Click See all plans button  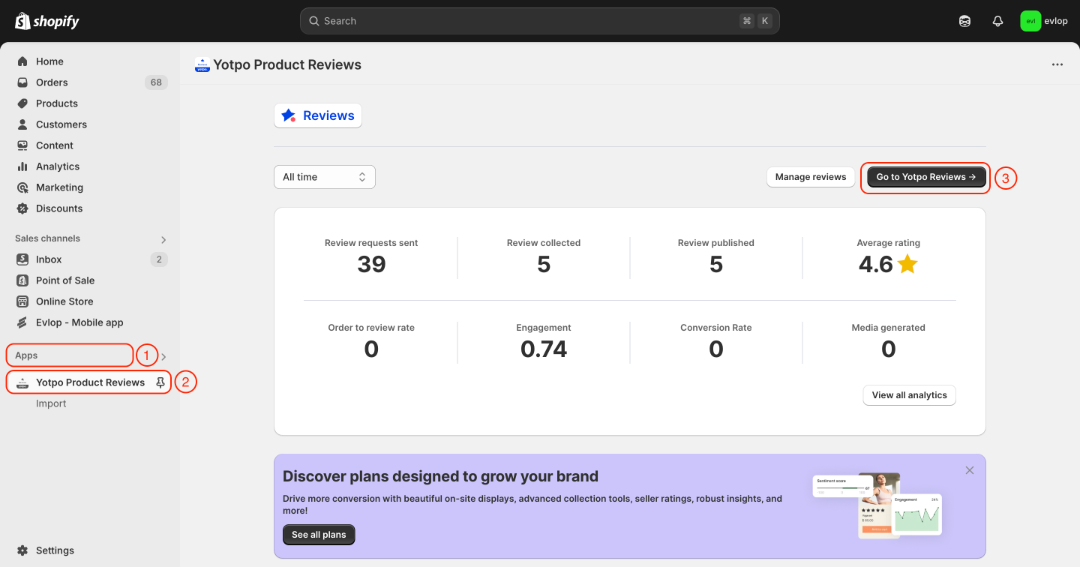point(319,535)
